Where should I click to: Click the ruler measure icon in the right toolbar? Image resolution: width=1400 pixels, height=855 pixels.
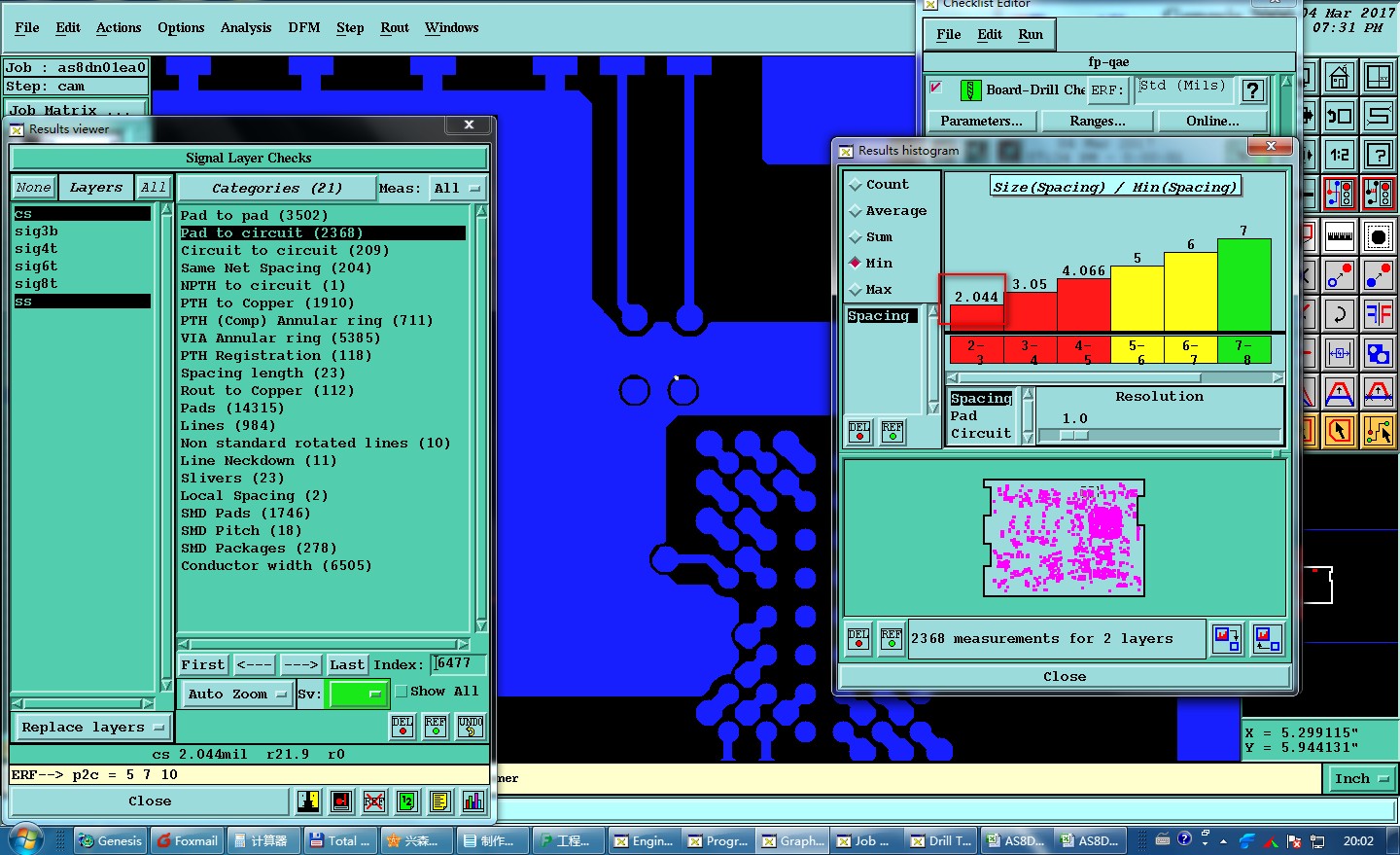(1340, 235)
